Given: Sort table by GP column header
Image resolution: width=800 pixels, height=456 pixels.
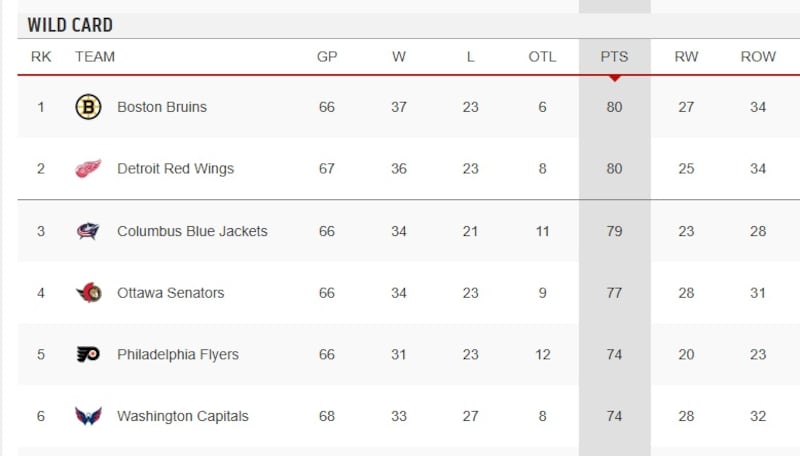Looking at the screenshot, I should point(327,57).
